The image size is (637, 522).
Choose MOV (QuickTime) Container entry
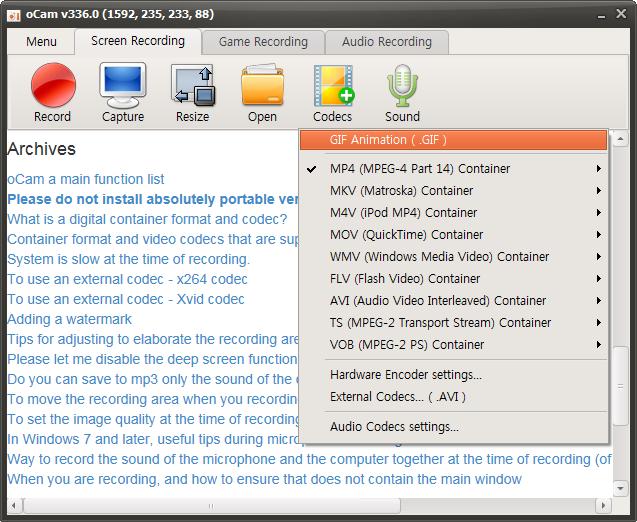coord(406,235)
